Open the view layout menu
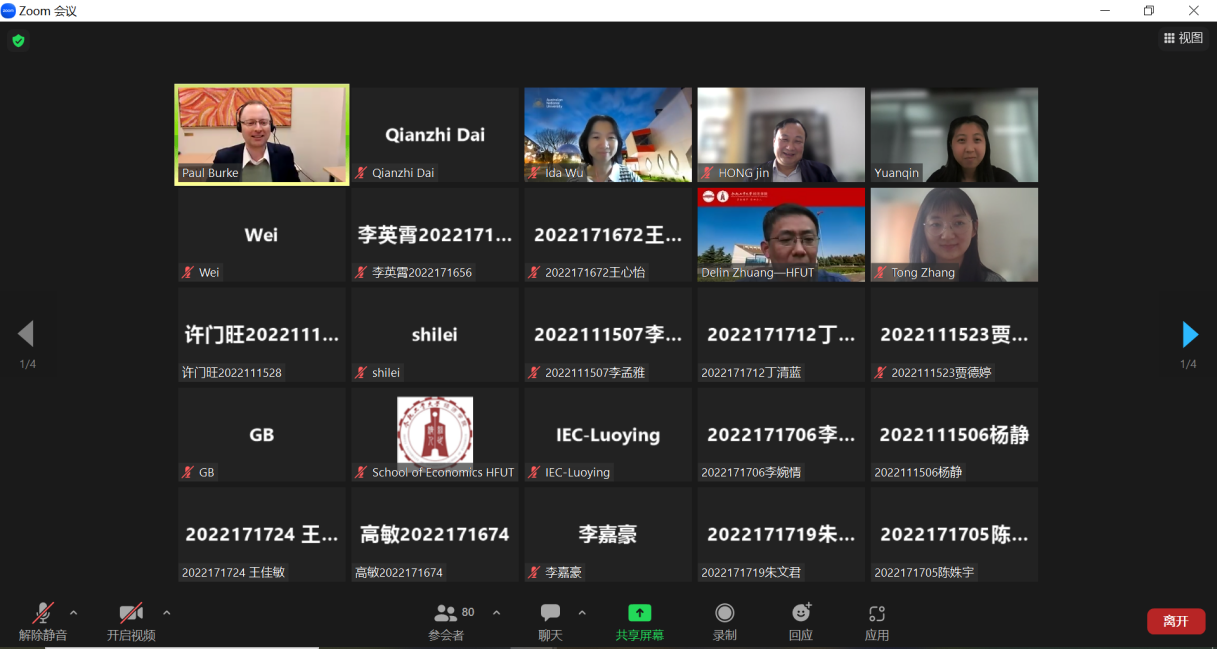 pos(1183,38)
